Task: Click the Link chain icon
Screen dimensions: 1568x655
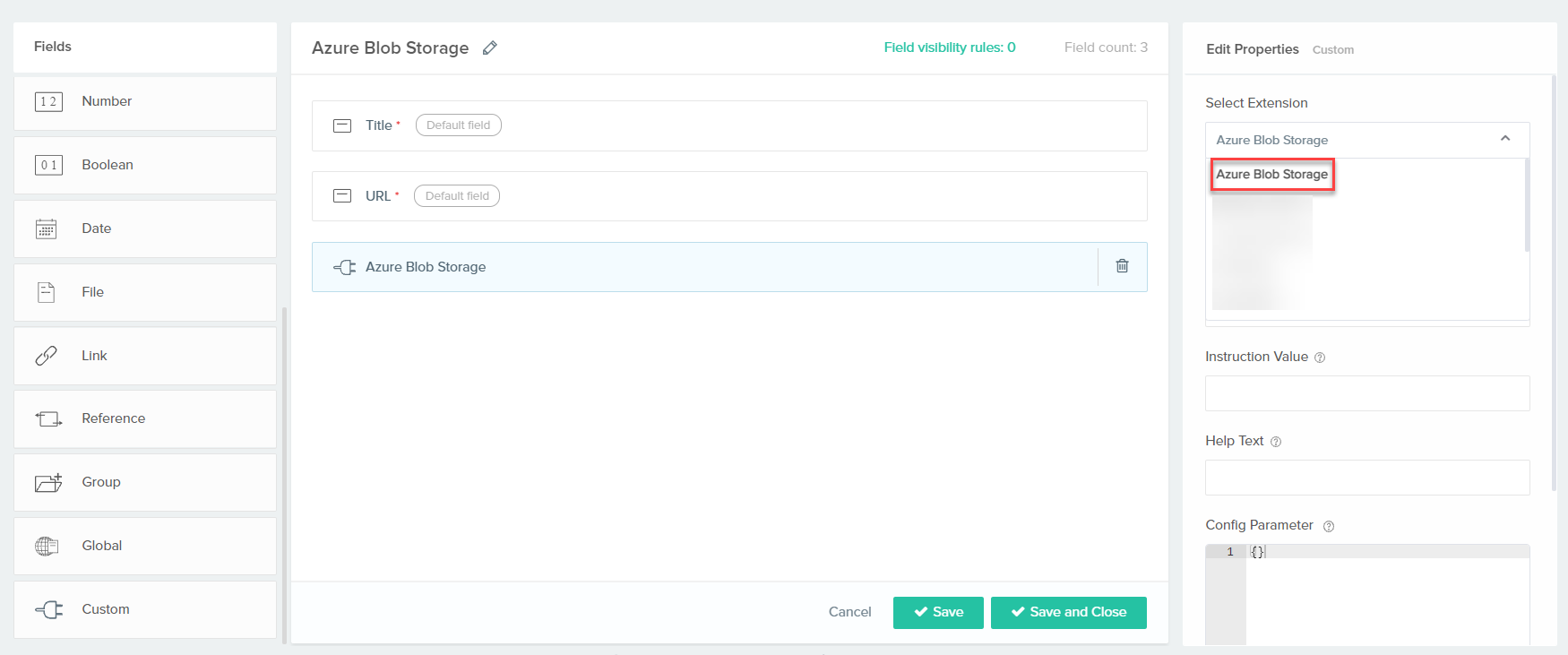Action: [x=47, y=356]
